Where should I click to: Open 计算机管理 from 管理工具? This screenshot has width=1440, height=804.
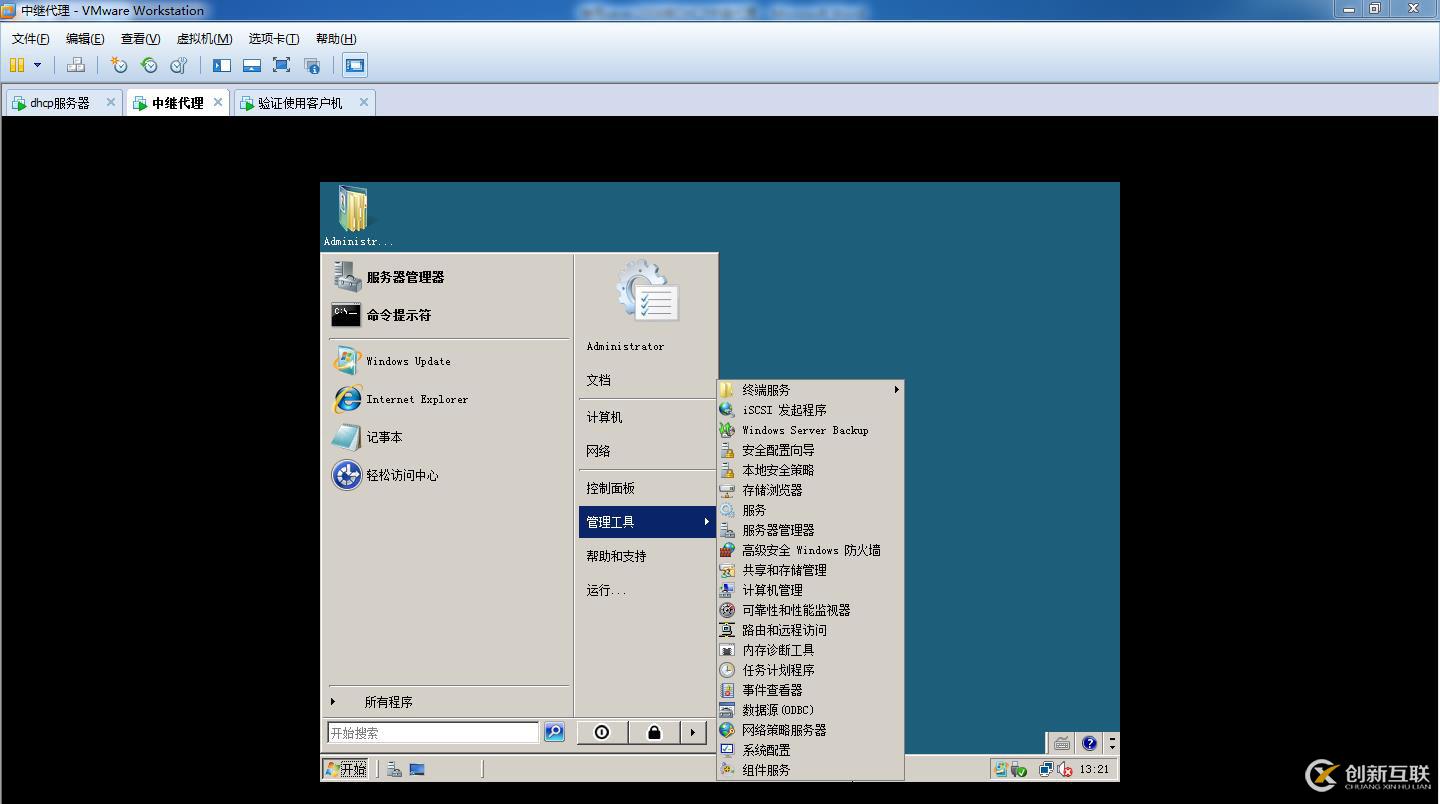point(810,590)
